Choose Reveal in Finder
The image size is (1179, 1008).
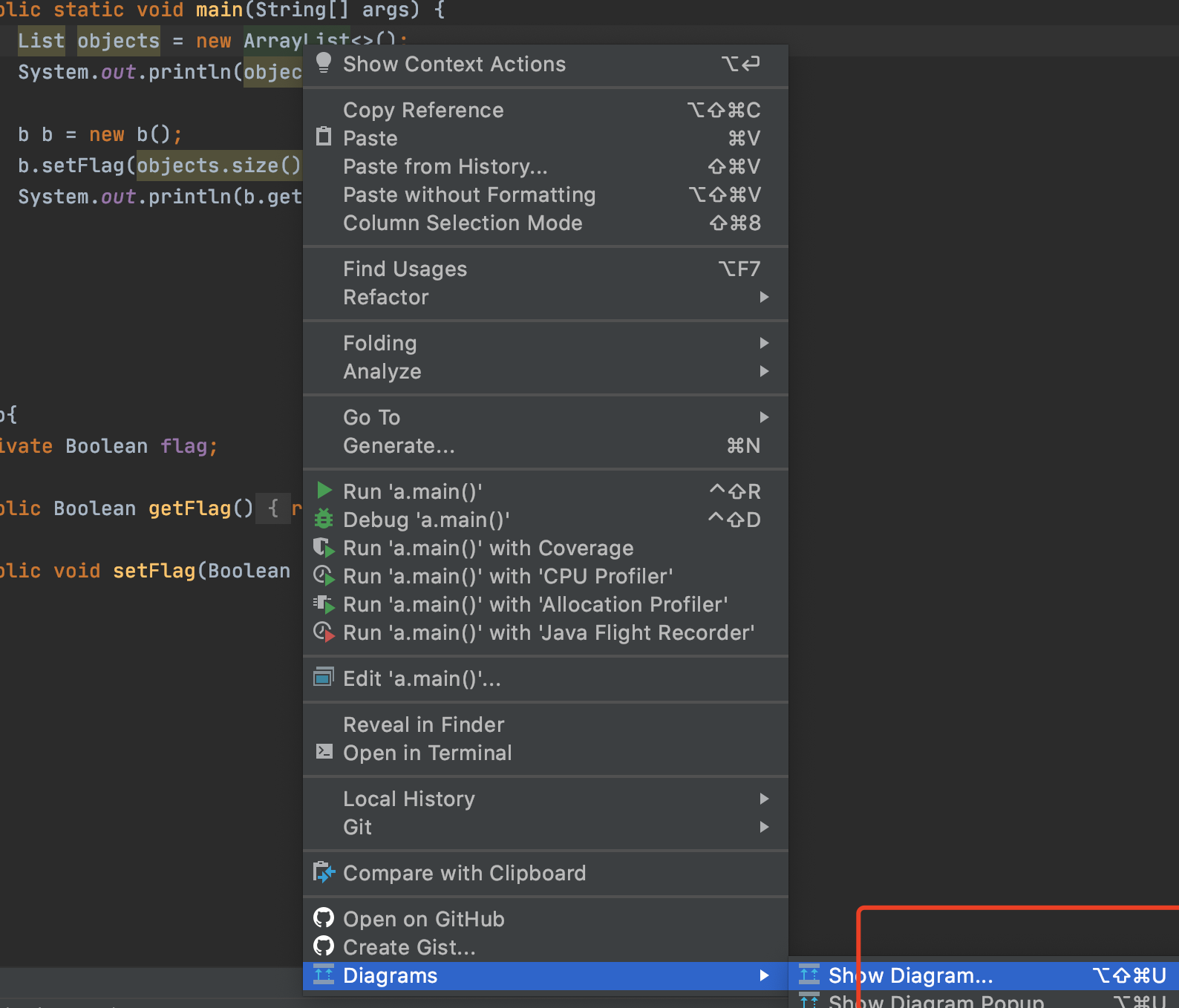point(546,724)
